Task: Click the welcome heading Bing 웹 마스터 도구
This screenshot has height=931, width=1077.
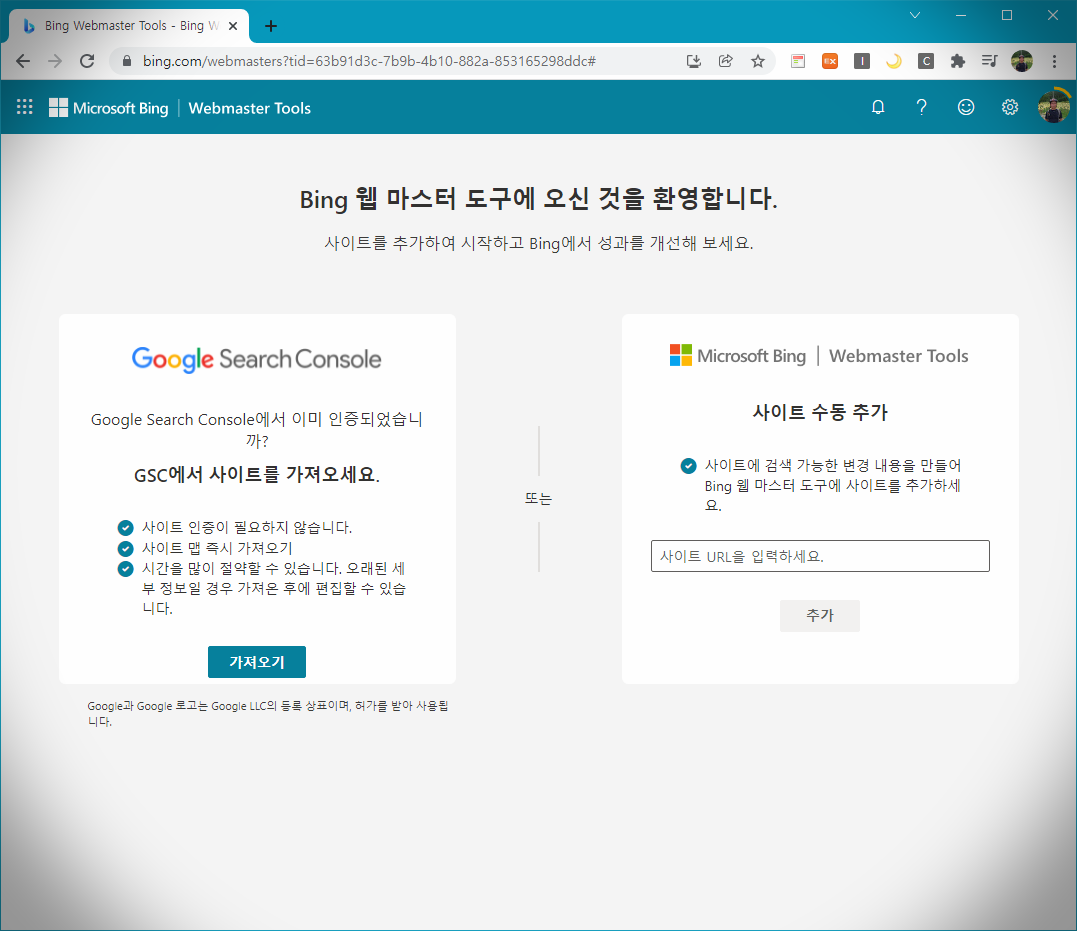Action: click(538, 199)
